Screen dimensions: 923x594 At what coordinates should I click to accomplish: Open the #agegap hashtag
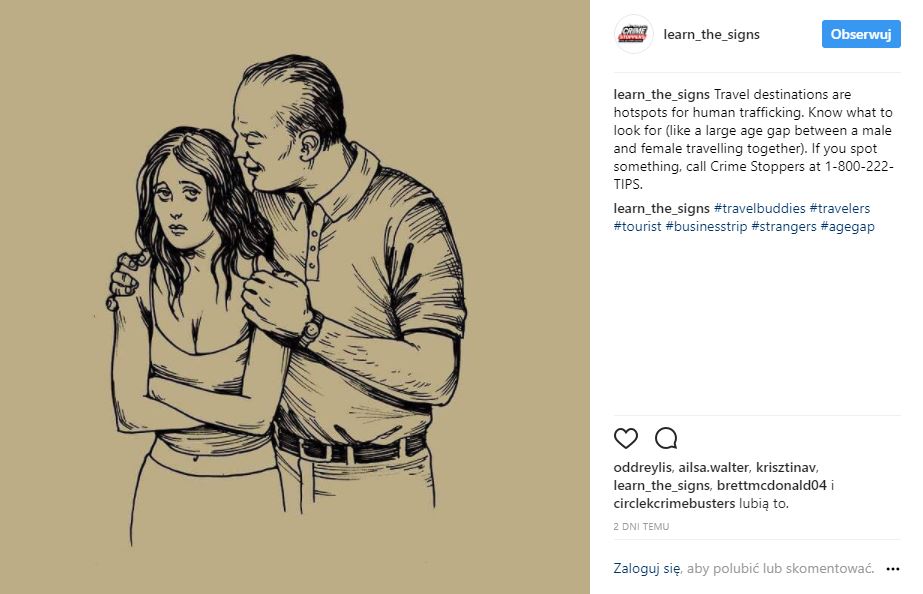coord(848,226)
